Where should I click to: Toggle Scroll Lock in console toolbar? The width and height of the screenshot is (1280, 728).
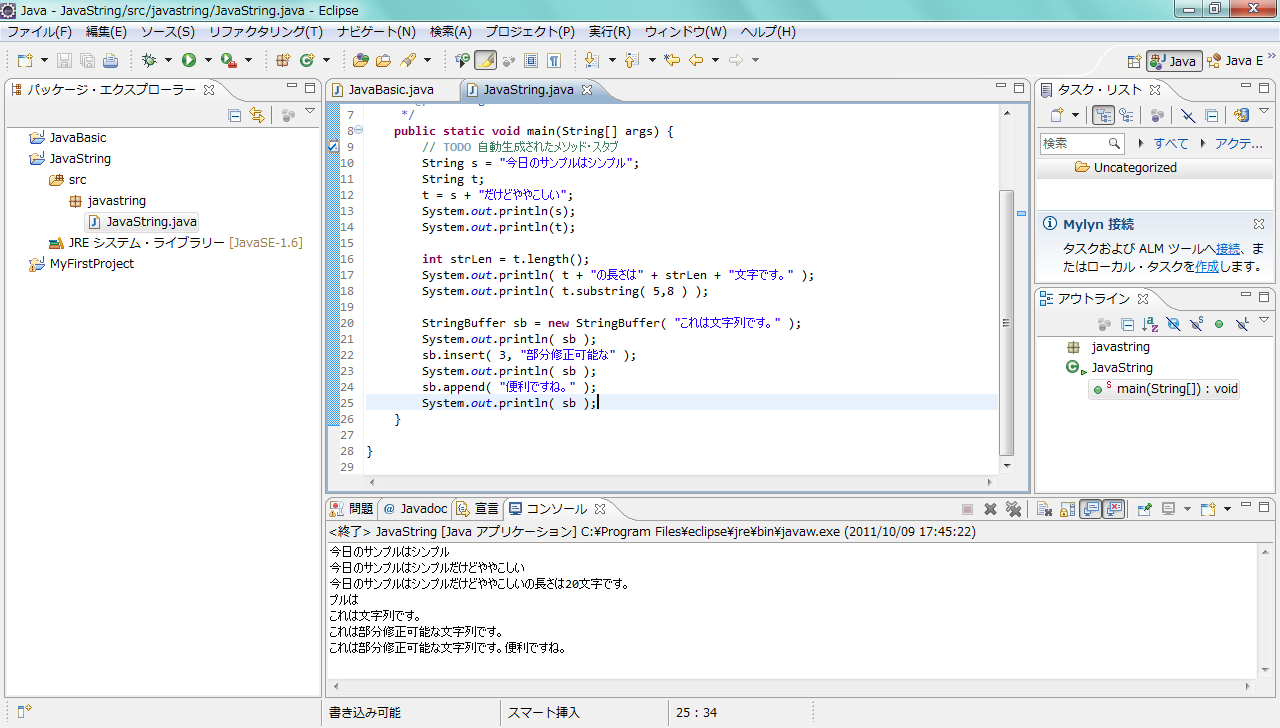point(1066,509)
